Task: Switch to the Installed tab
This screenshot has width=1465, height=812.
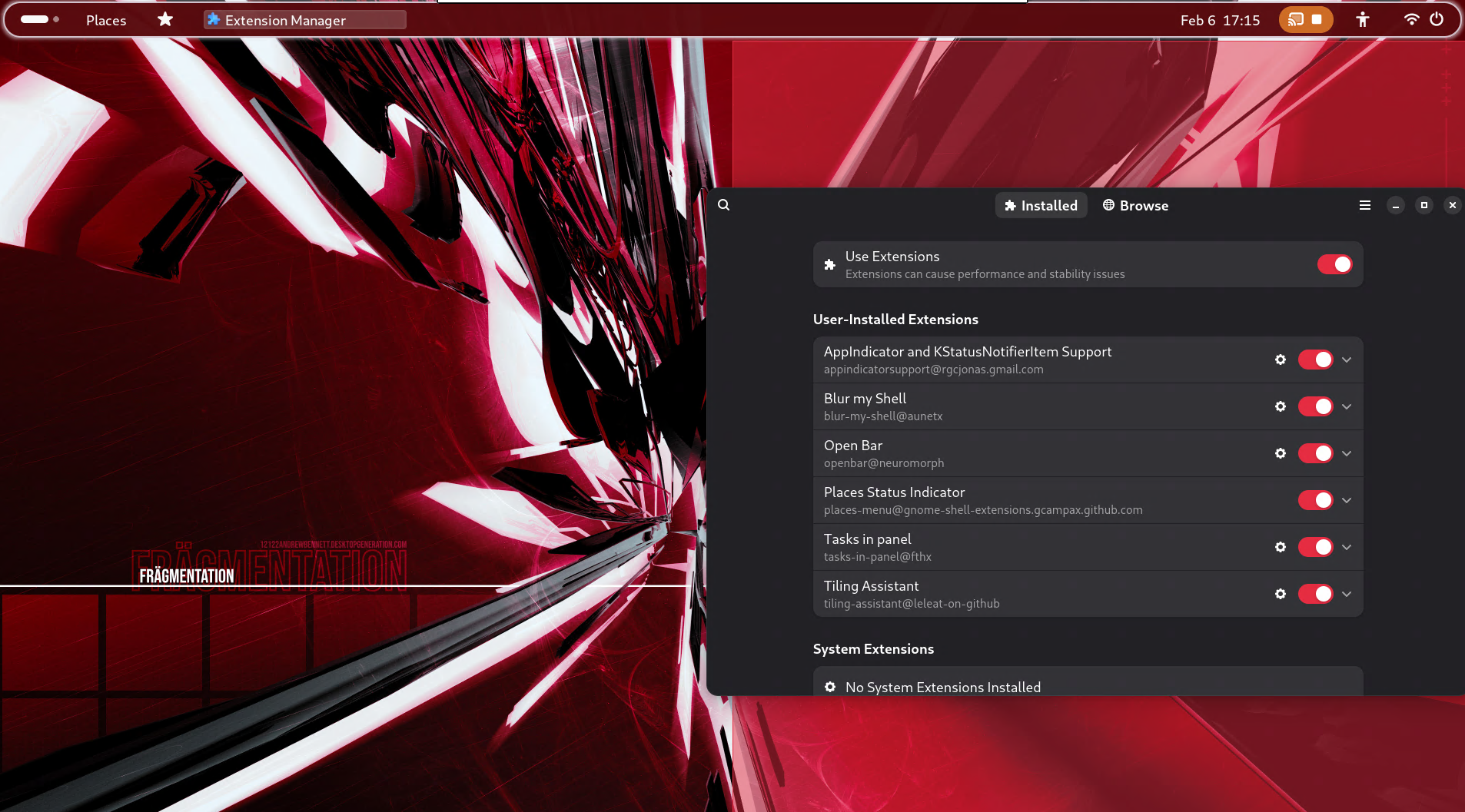Action: point(1041,205)
